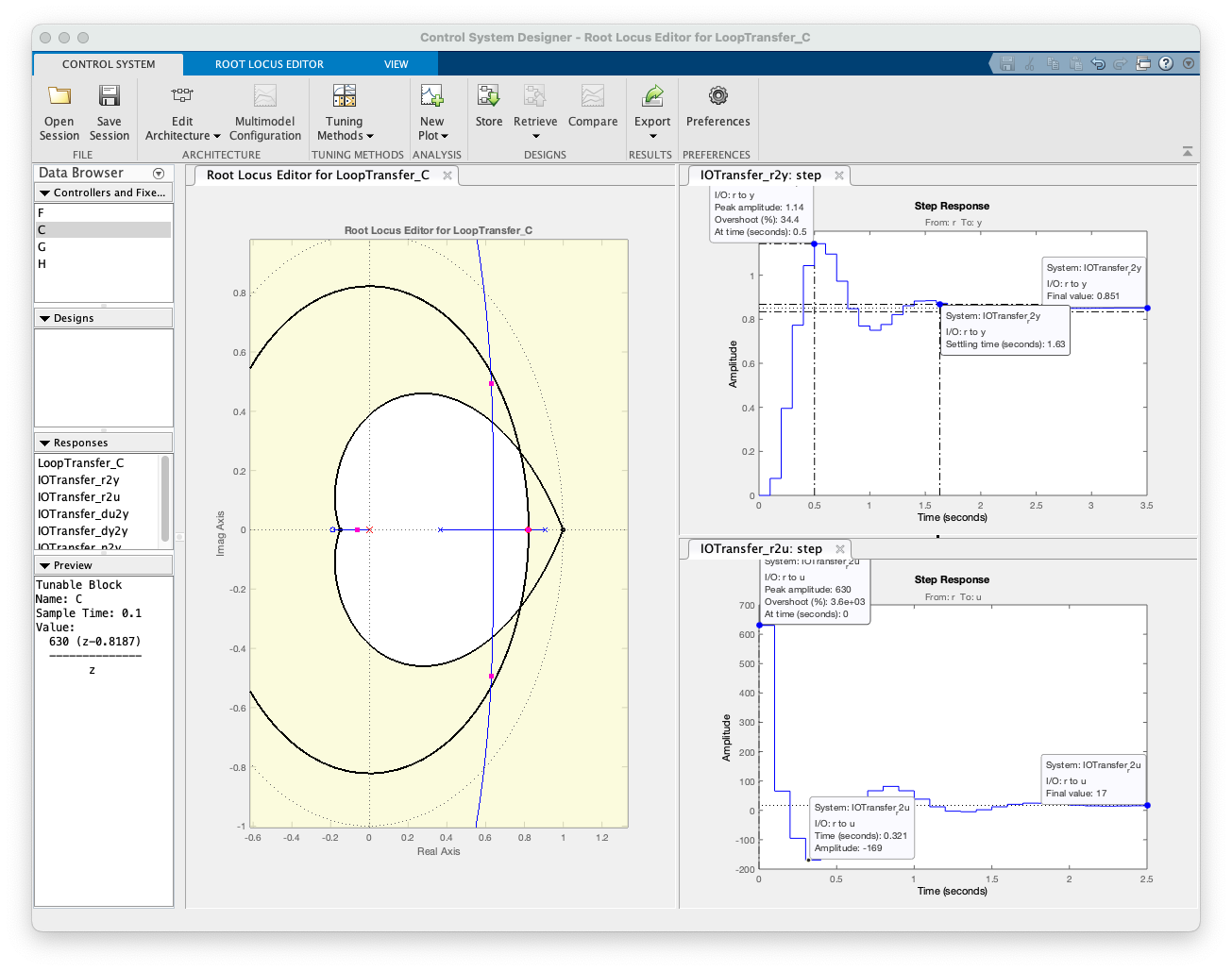Click the Preview text 'Sample Time: 0.1'

pos(89,613)
